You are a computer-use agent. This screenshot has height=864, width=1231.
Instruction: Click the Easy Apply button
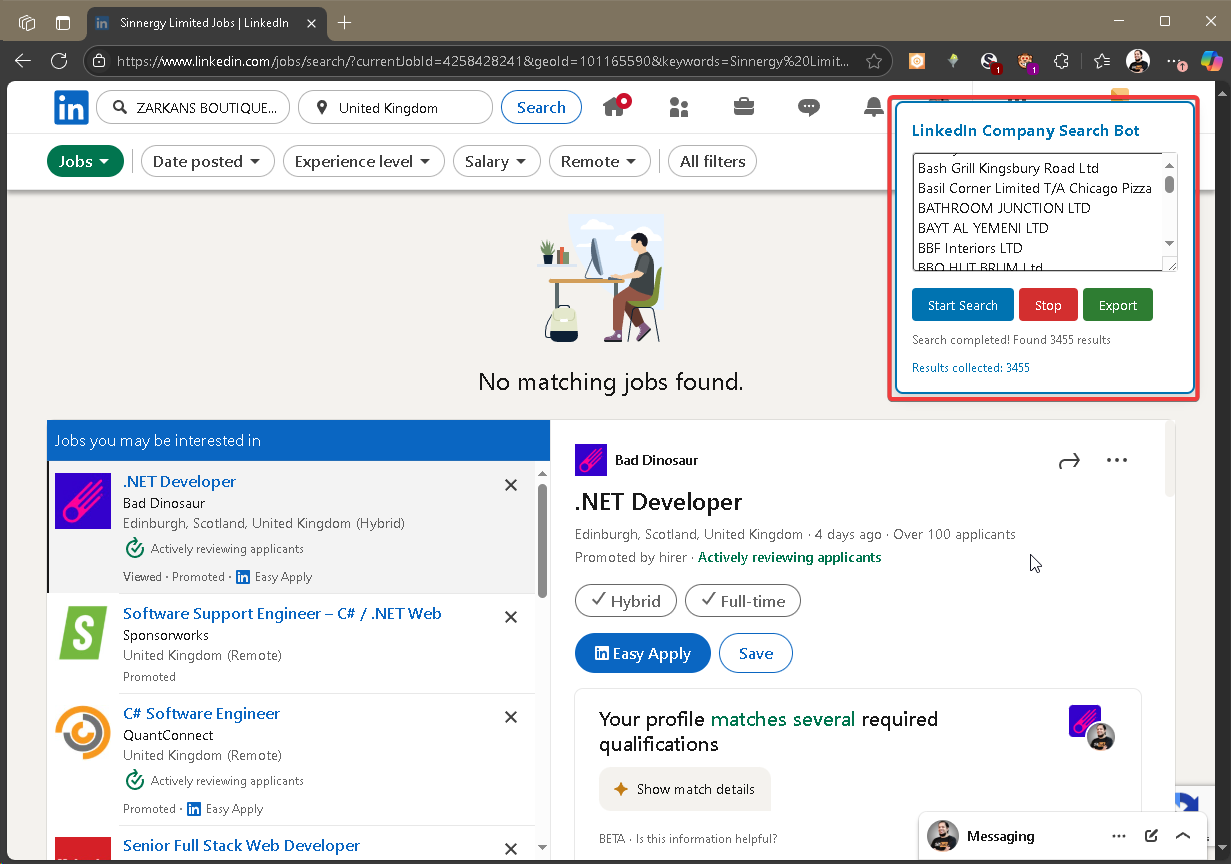click(643, 653)
